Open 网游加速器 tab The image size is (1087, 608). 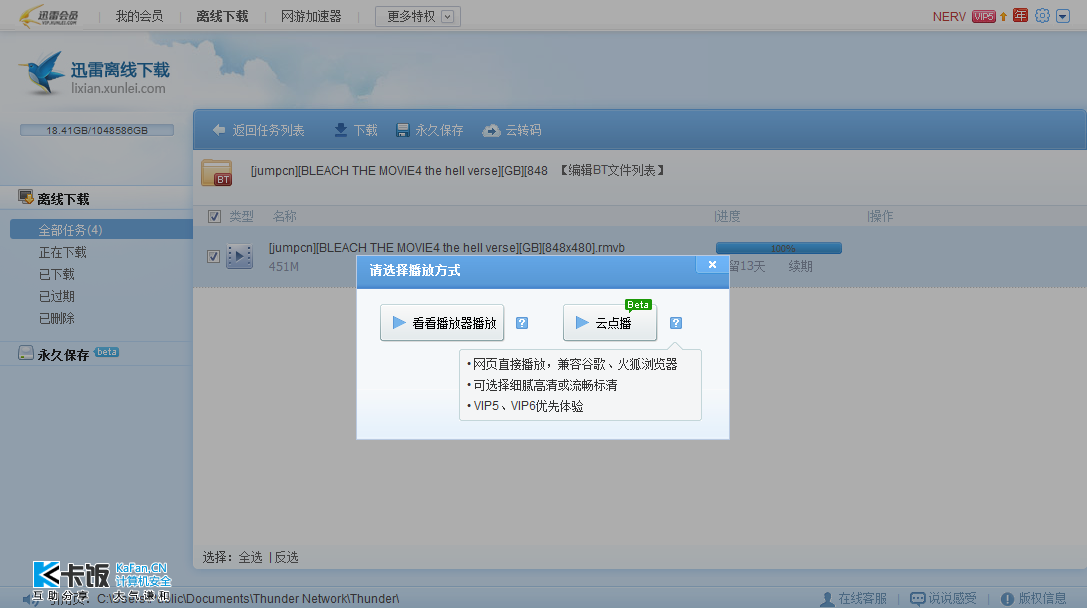pos(311,16)
